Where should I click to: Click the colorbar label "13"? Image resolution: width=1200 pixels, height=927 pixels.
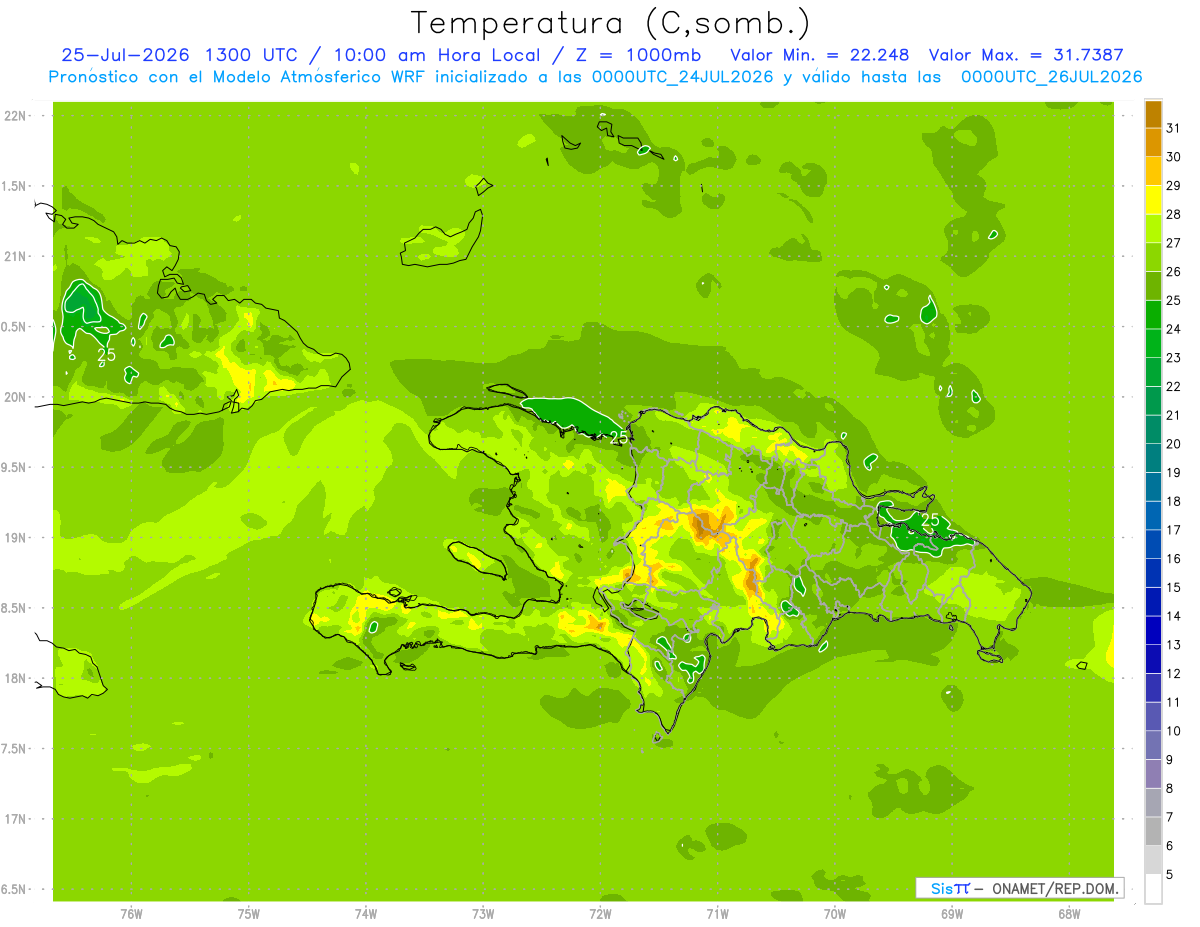(1173, 645)
